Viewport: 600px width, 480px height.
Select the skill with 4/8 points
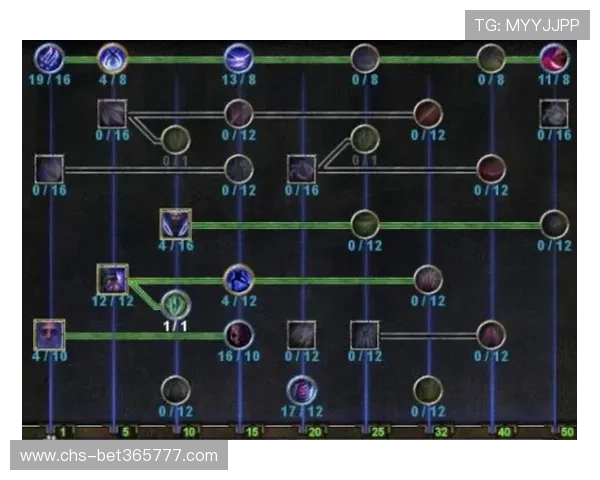click(x=112, y=58)
